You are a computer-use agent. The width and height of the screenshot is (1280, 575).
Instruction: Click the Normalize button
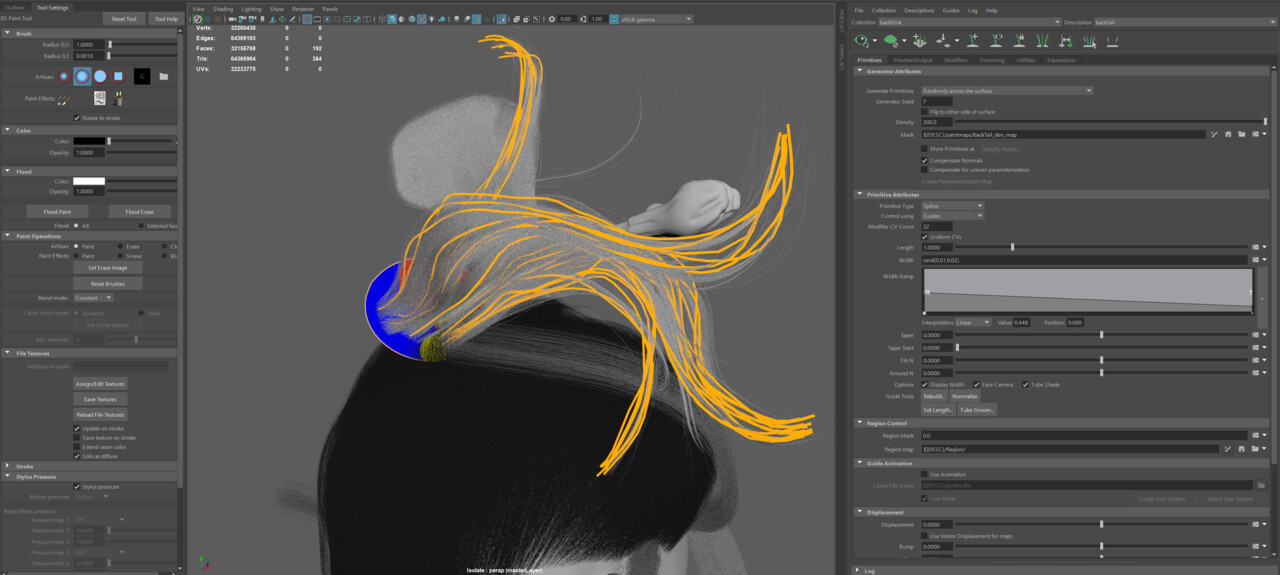tap(965, 397)
